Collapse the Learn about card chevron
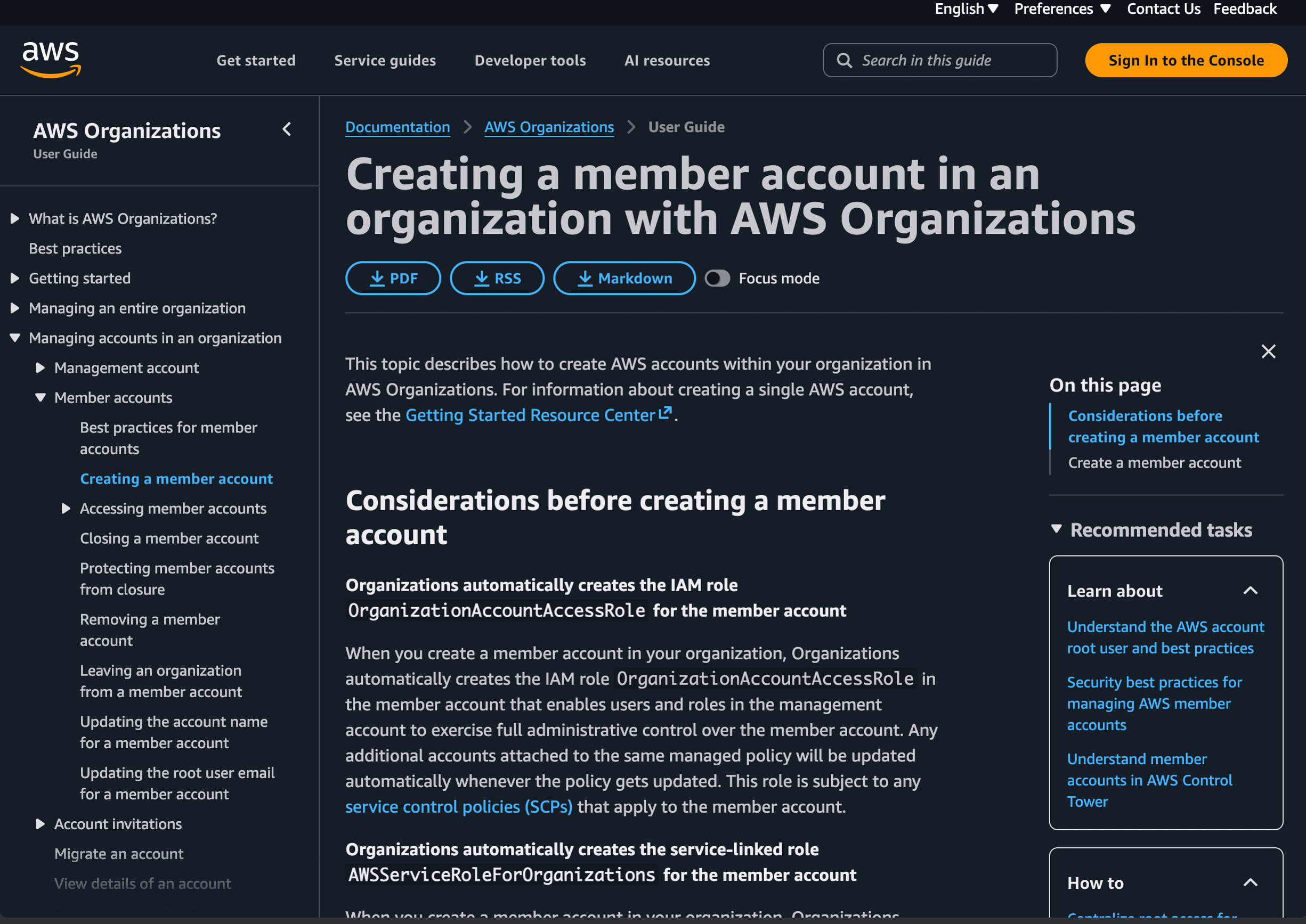Image resolution: width=1306 pixels, height=924 pixels. click(1250, 591)
